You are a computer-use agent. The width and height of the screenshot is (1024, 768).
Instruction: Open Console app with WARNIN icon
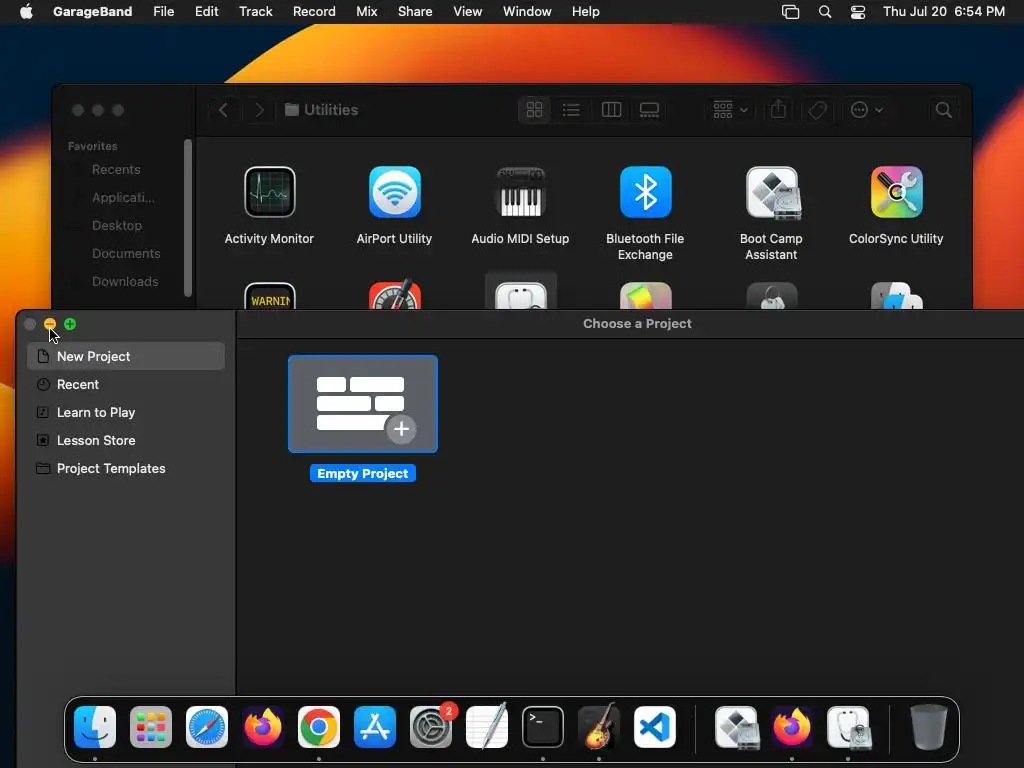(x=270, y=296)
